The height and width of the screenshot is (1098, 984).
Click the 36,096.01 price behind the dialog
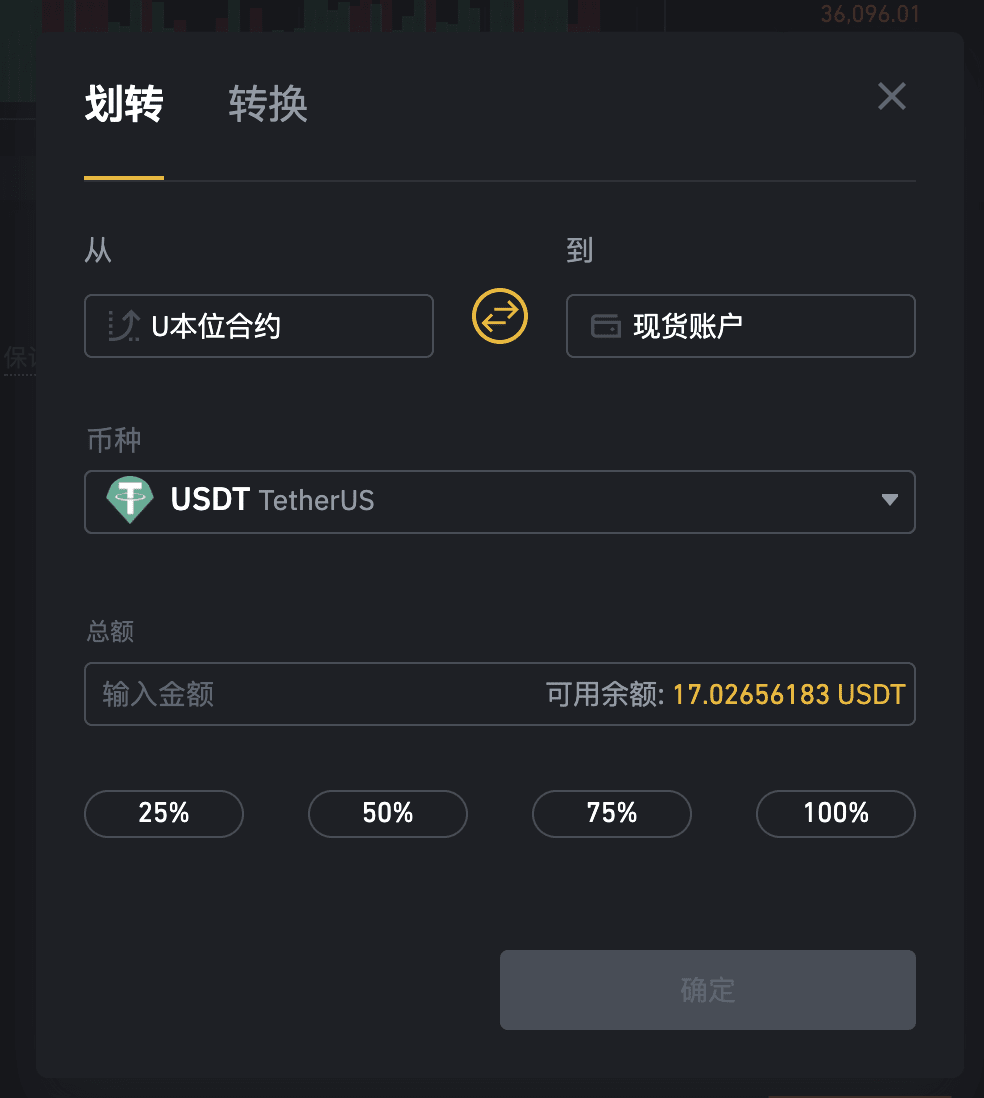[870, 14]
